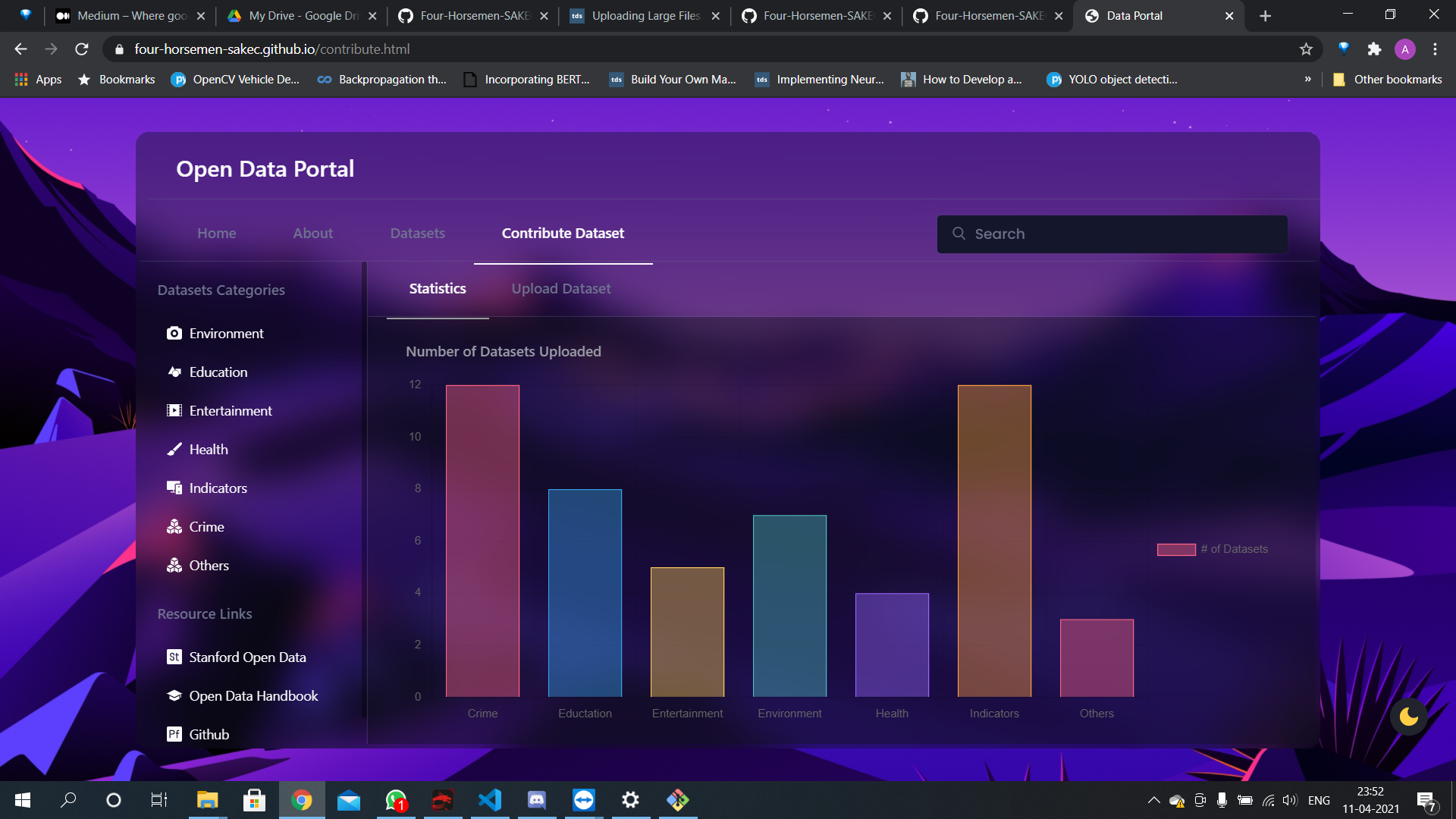
Task: Open the Github resource link
Action: coord(209,735)
